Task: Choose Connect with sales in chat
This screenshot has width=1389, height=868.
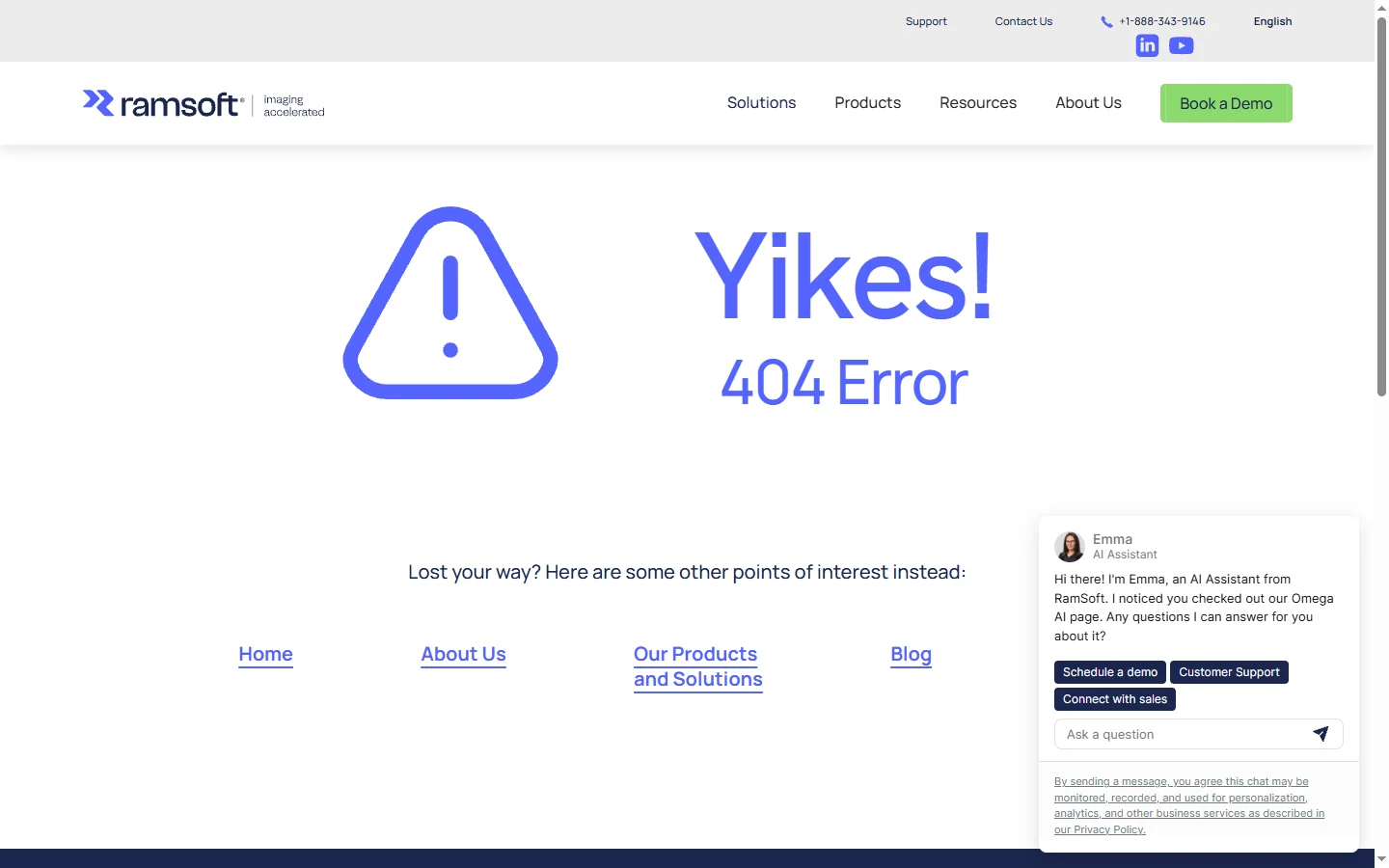Action: [1115, 699]
